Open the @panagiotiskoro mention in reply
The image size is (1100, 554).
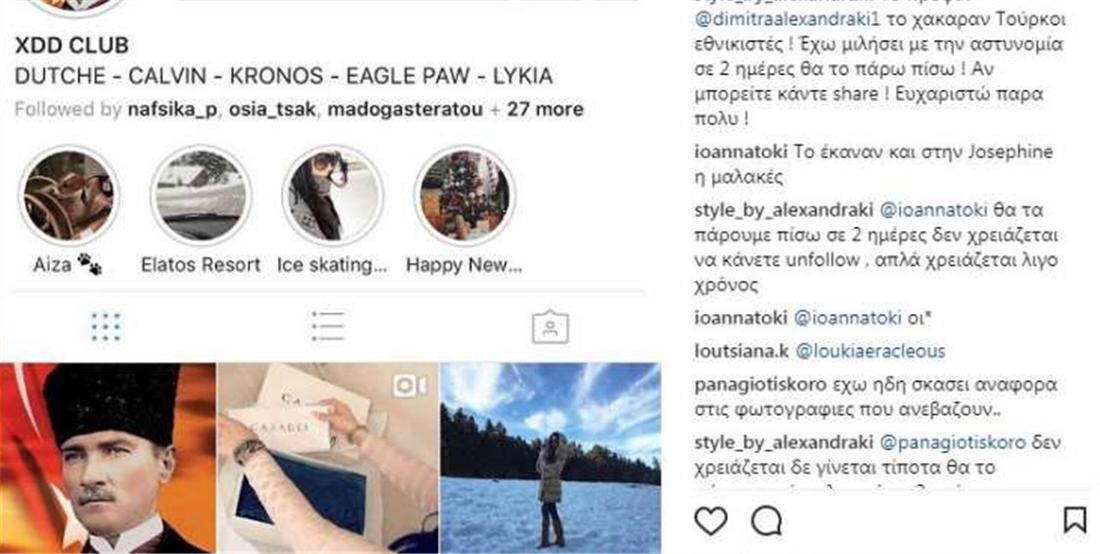pyautogui.click(x=952, y=442)
